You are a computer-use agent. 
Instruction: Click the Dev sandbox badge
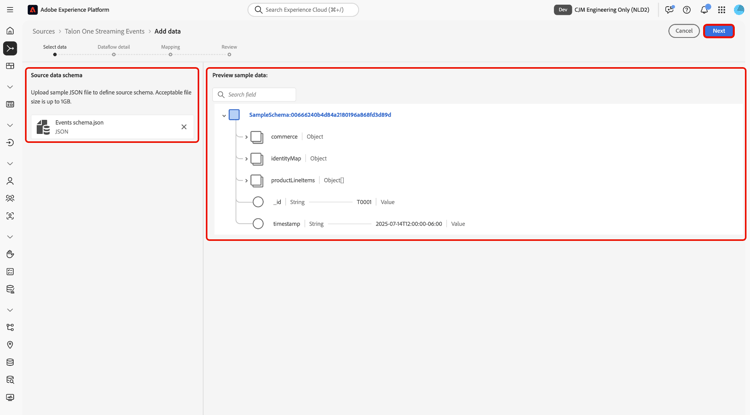tap(563, 10)
